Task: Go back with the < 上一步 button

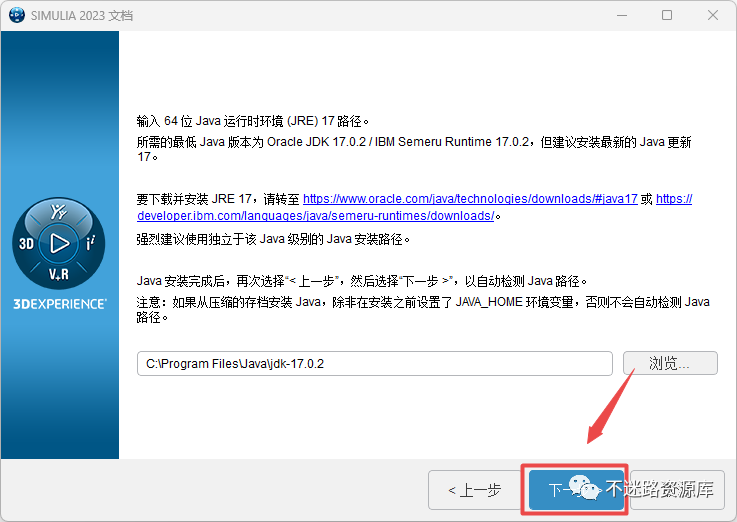Action: pos(475,490)
